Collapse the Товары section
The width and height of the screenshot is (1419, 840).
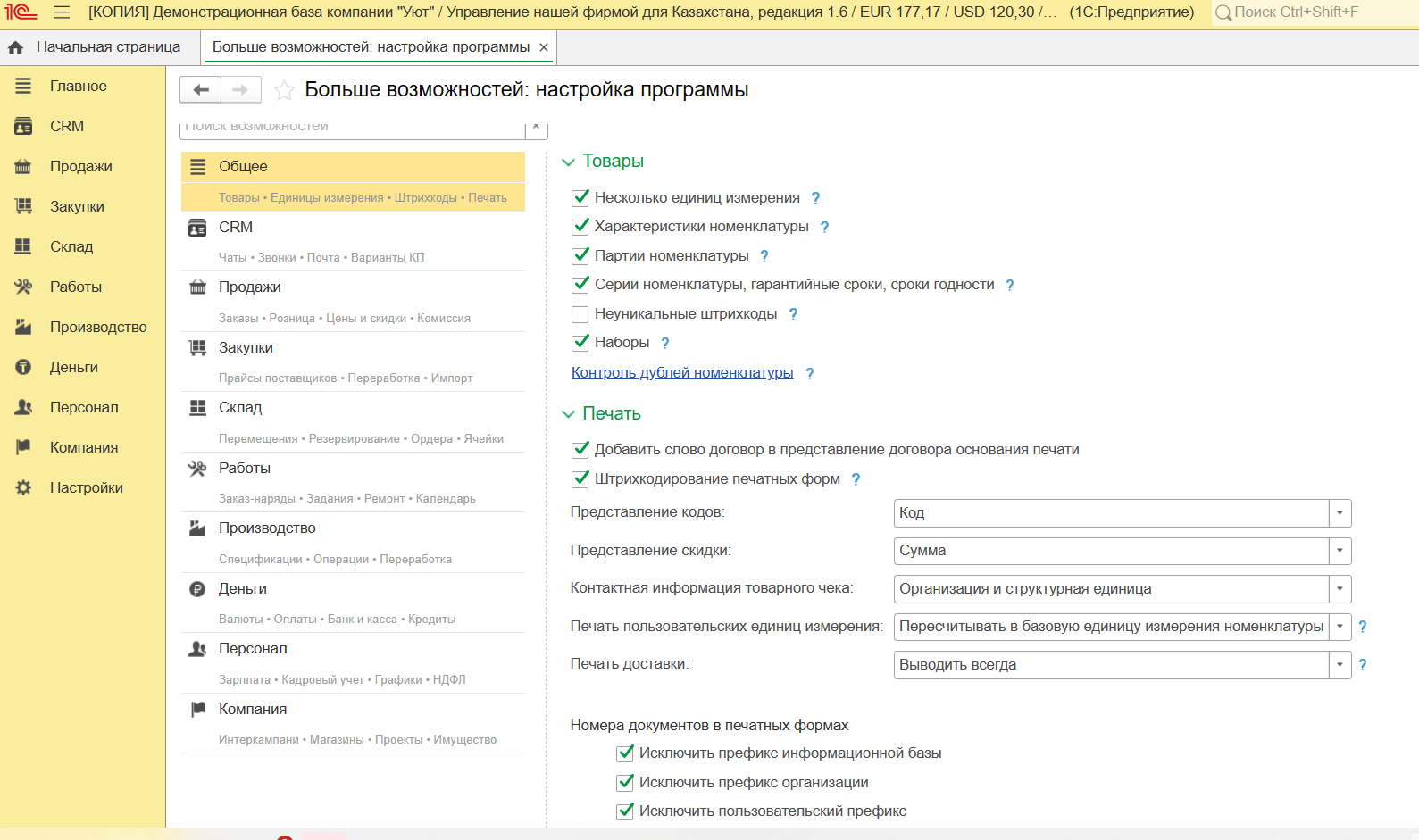568,162
